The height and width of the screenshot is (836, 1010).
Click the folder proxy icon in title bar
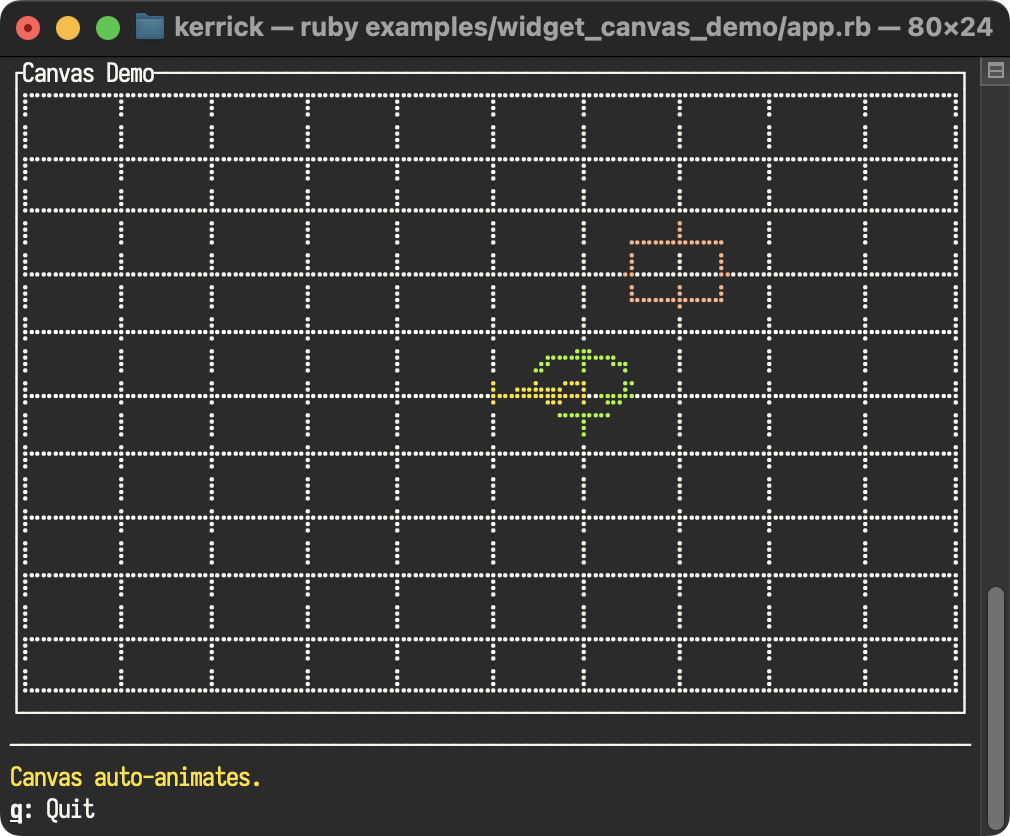(x=149, y=28)
